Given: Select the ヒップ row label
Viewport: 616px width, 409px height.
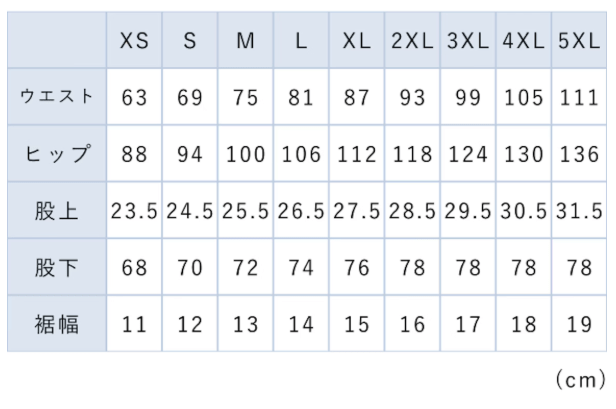Looking at the screenshot, I should tap(58, 155).
